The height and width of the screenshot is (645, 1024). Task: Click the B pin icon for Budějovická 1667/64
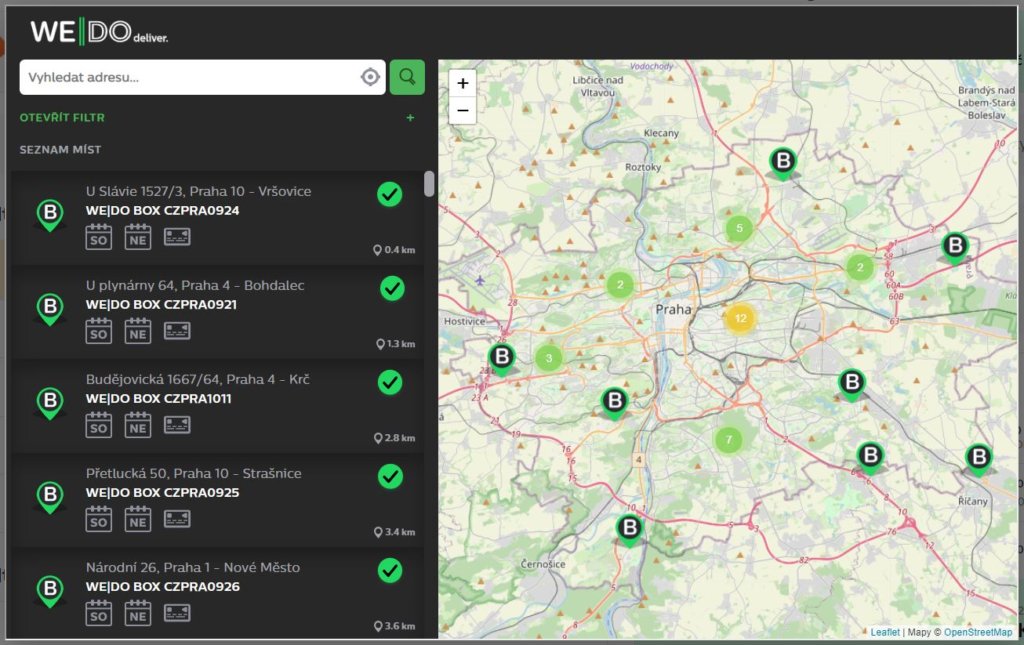tap(50, 403)
